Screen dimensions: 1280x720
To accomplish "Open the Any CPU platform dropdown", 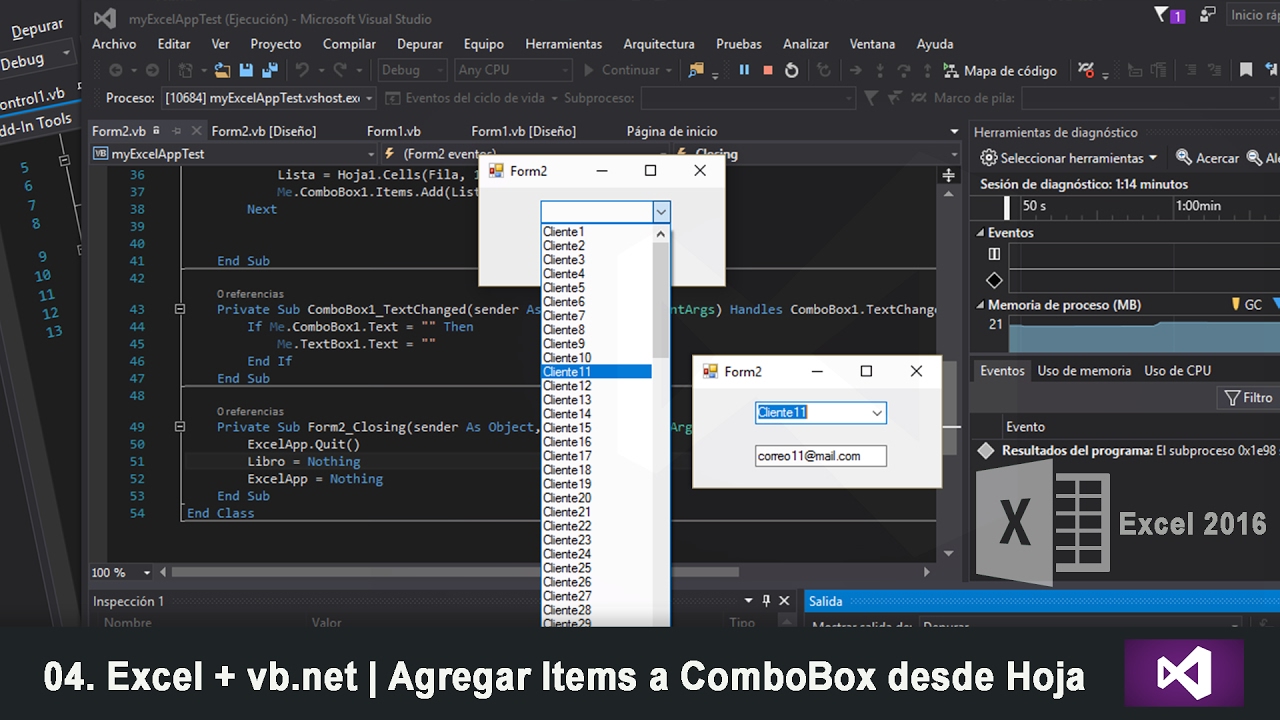I will point(512,70).
